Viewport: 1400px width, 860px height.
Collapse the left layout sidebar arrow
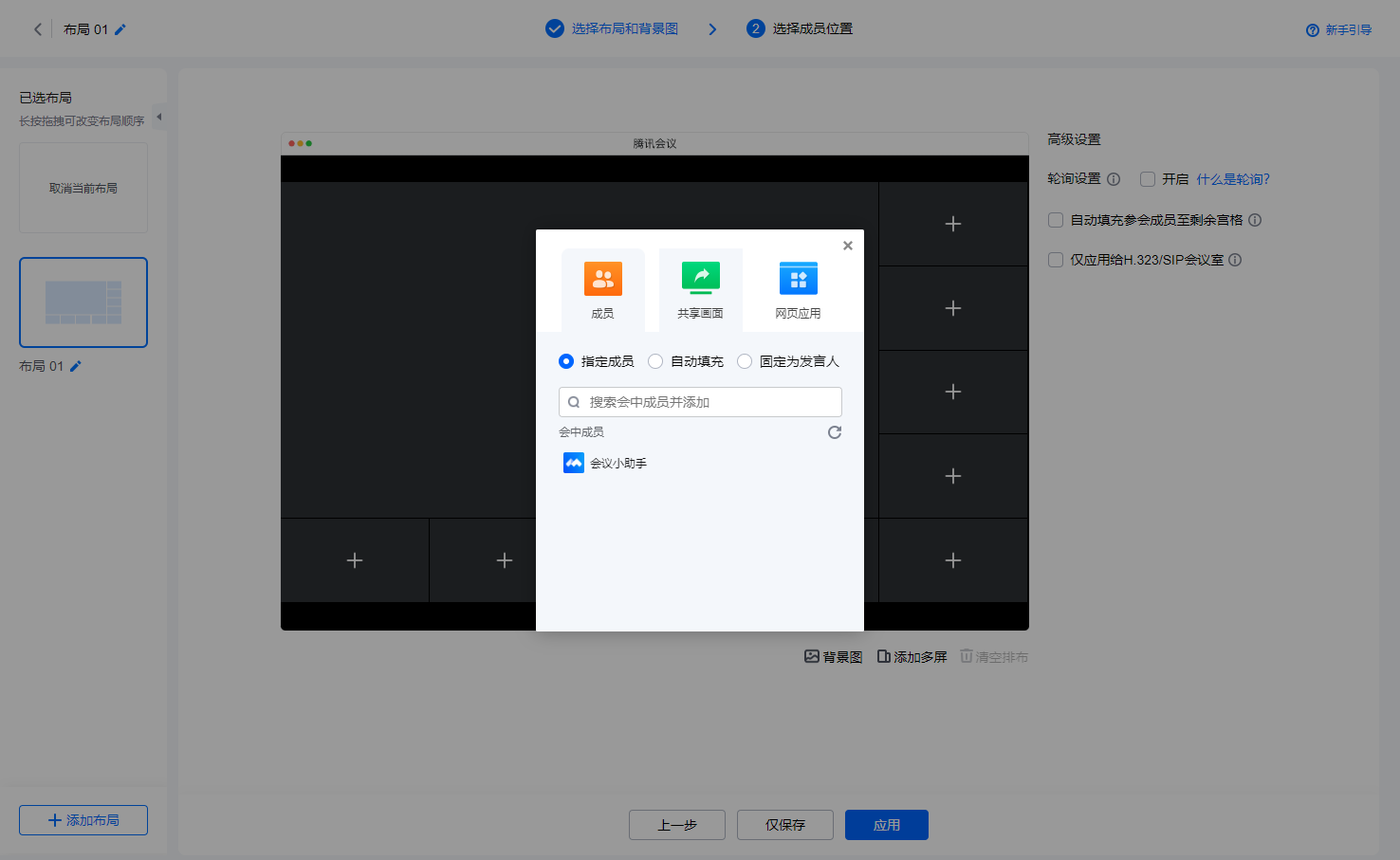click(159, 117)
